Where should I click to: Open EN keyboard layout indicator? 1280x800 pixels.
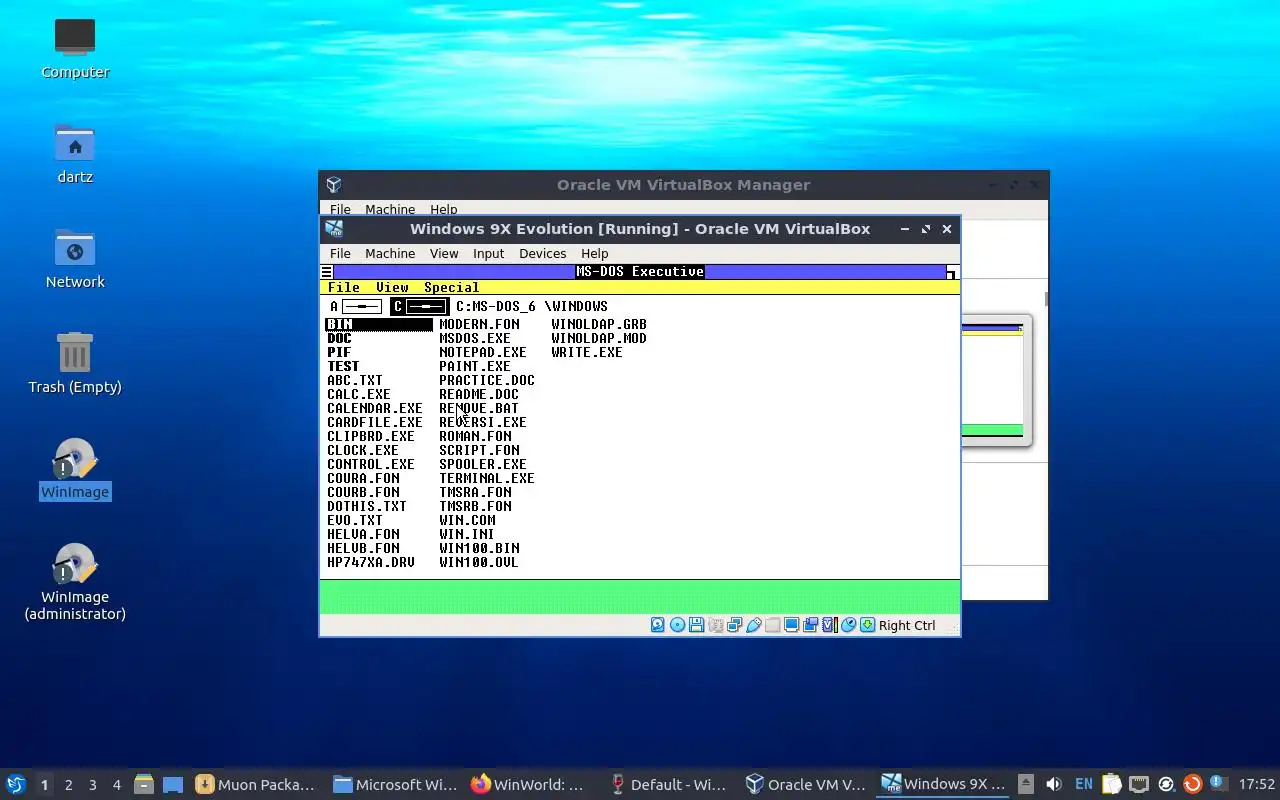[1084, 784]
